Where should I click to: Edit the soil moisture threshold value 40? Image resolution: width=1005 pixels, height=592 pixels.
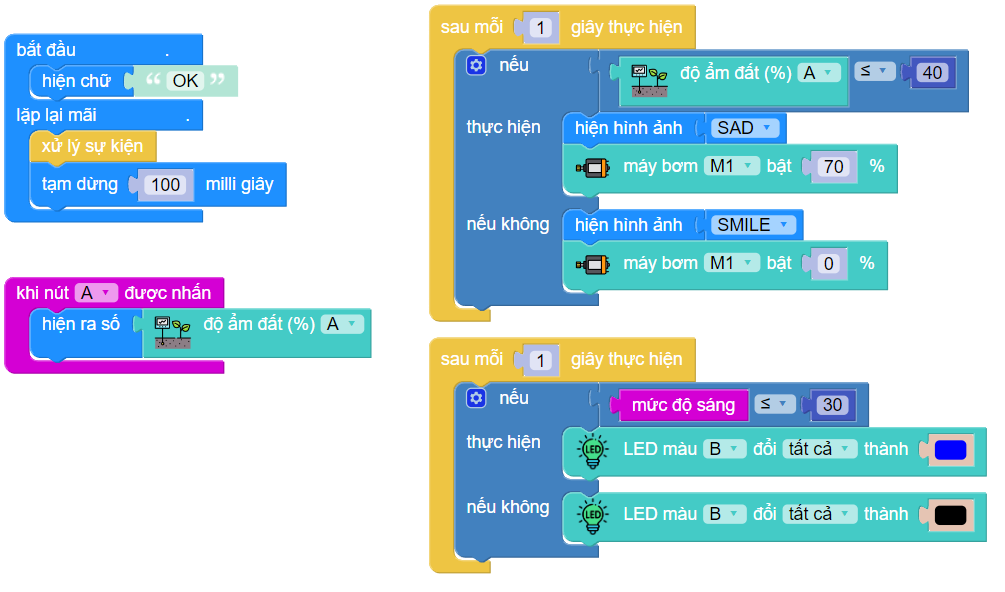pyautogui.click(x=932, y=73)
